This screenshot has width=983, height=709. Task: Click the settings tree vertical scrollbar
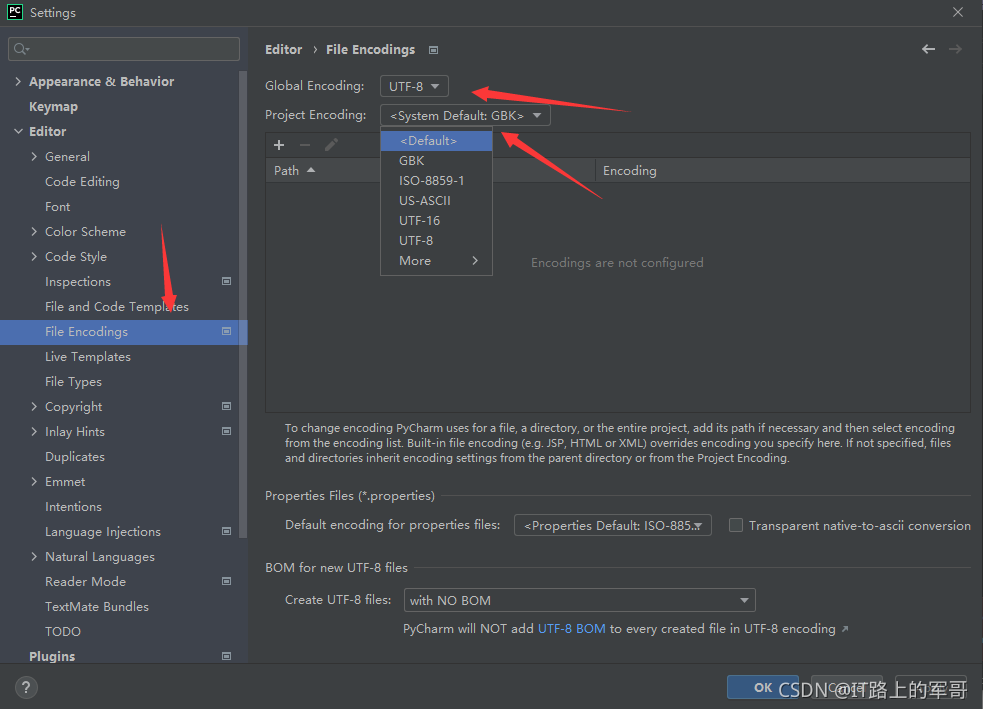tap(243, 304)
